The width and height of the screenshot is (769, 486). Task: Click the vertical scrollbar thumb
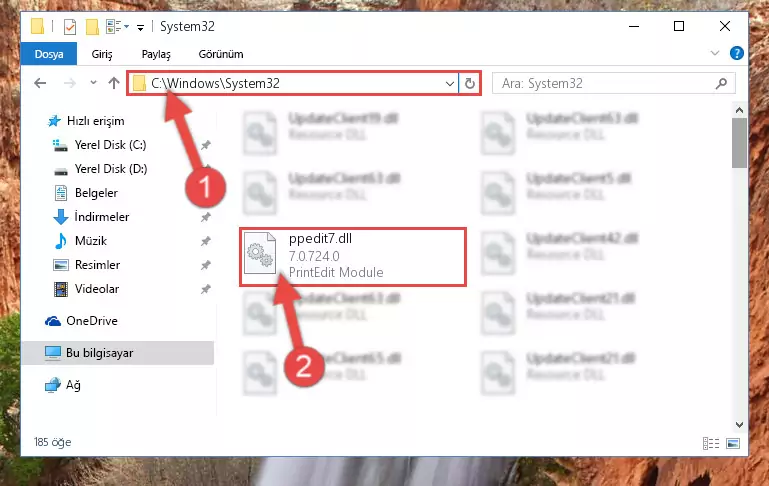[x=739, y=143]
